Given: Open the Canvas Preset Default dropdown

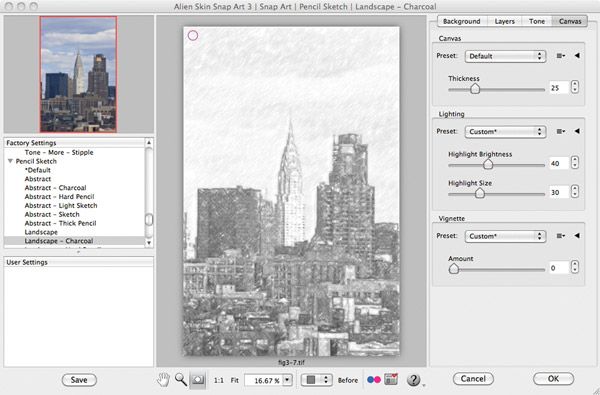Looking at the screenshot, I should pyautogui.click(x=505, y=56).
